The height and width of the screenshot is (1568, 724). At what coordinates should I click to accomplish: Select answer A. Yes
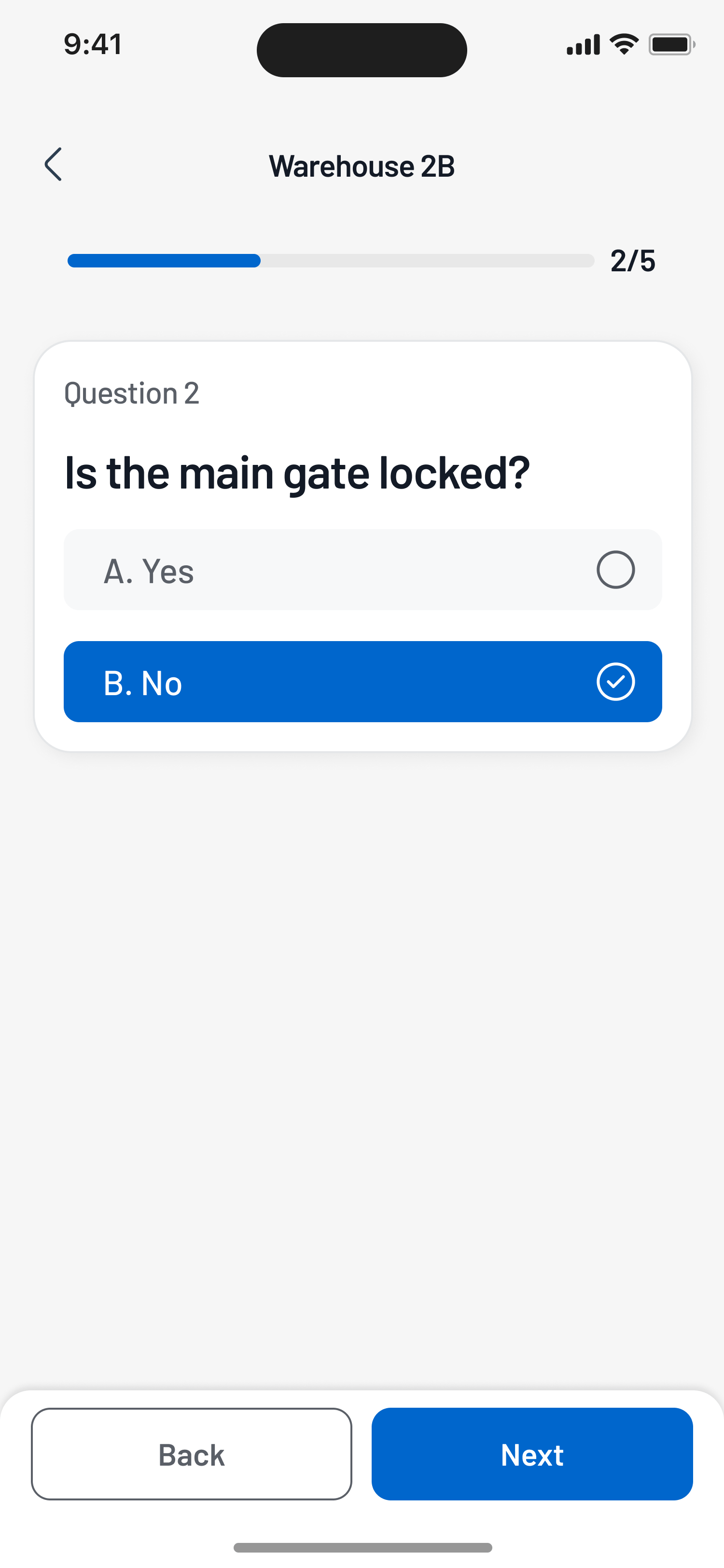[x=362, y=570]
